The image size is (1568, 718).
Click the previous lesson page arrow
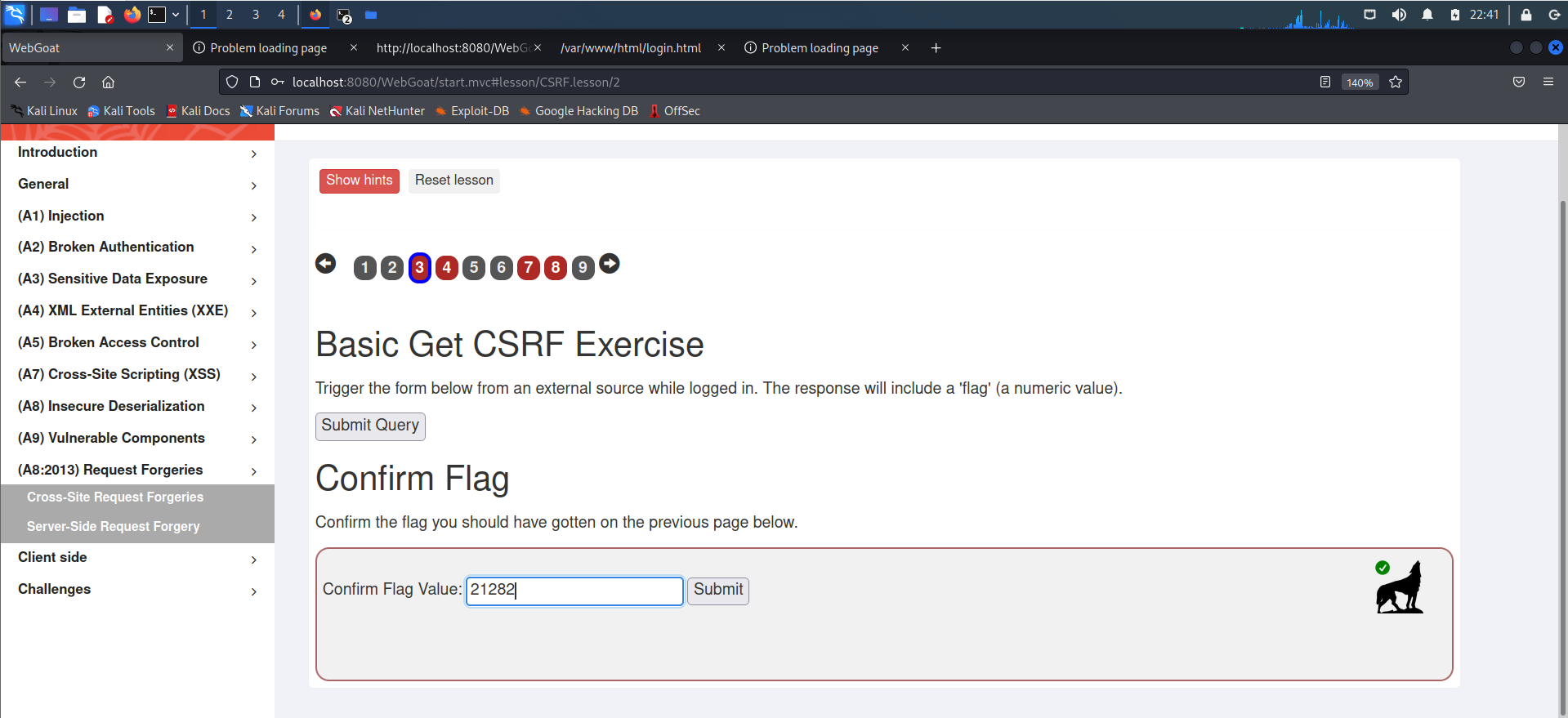(325, 264)
